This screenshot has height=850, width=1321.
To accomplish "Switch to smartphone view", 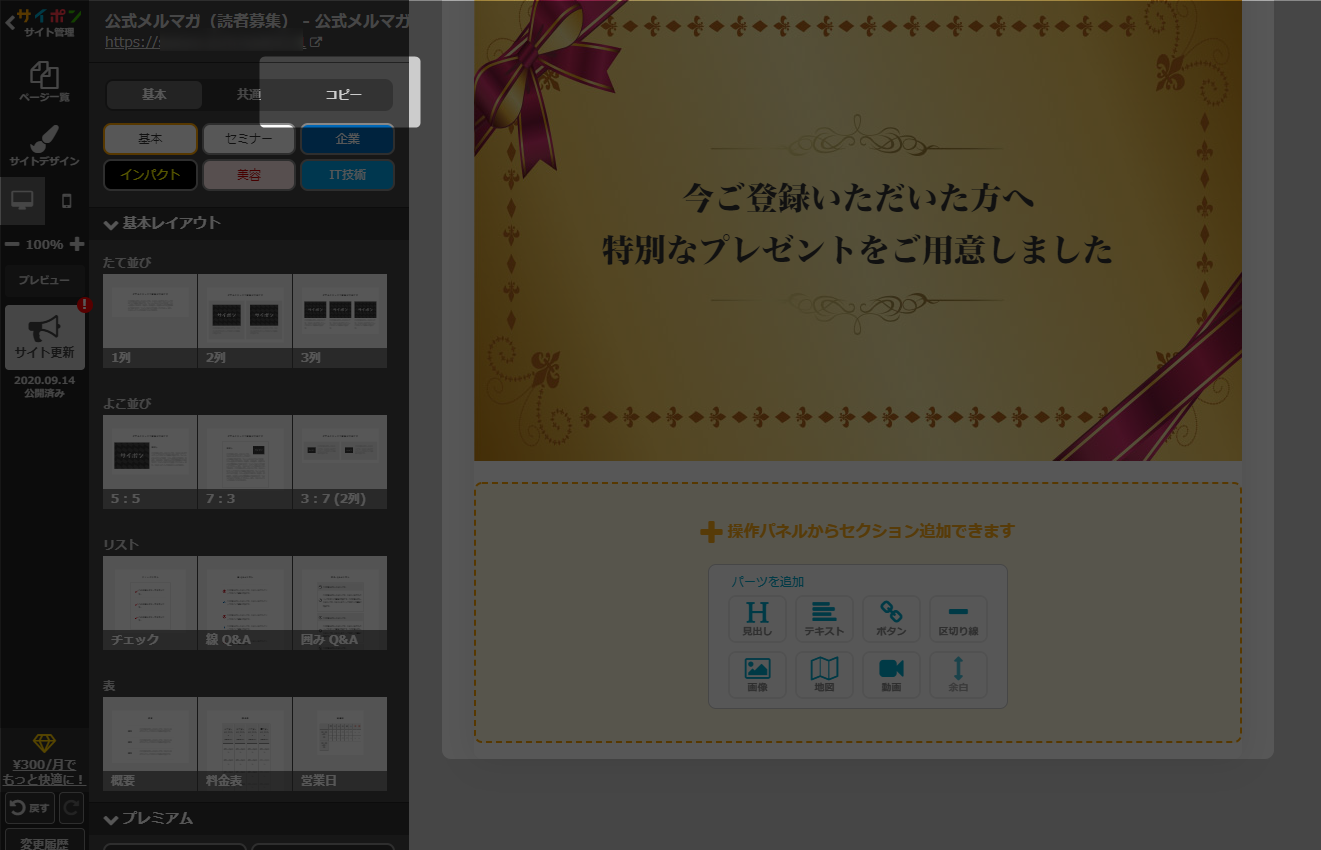I will click(67, 200).
